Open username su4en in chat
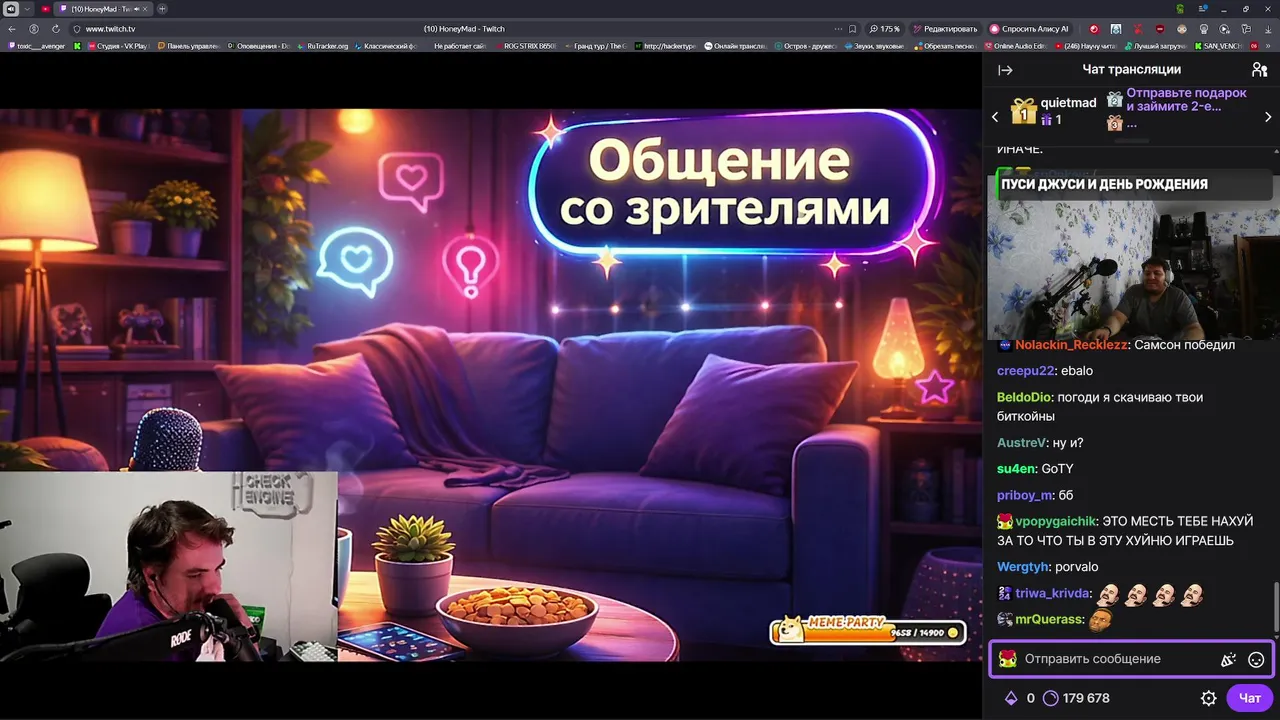Image resolution: width=1280 pixels, height=720 pixels. pyautogui.click(x=1016, y=469)
